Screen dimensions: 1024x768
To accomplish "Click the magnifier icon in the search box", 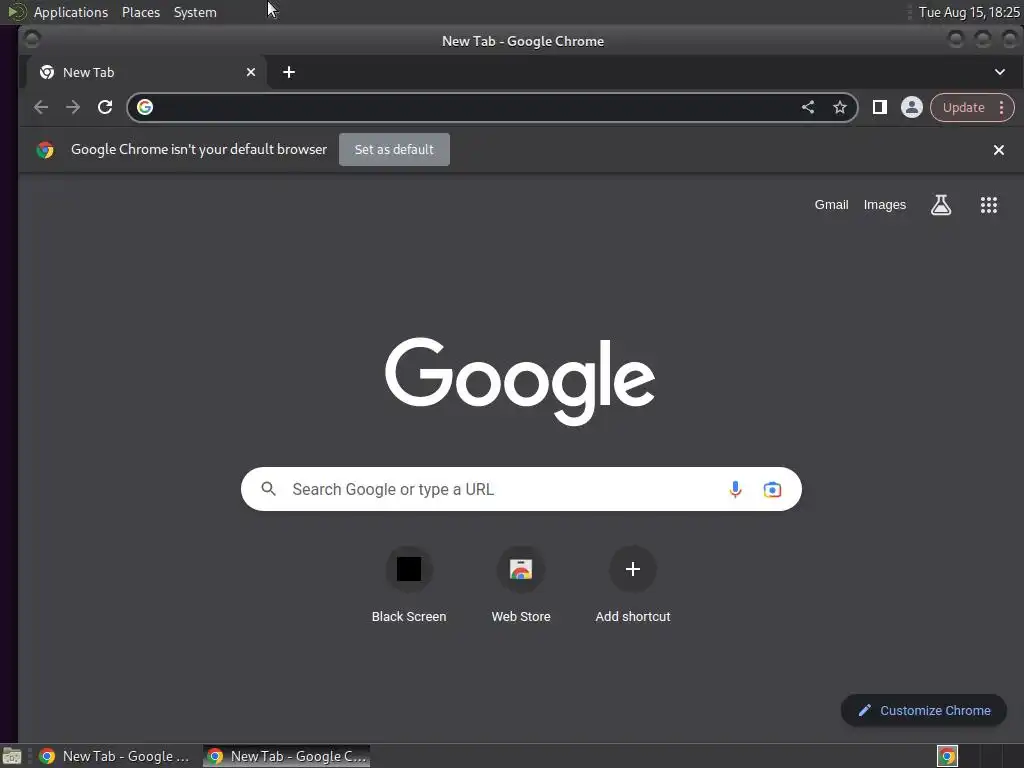I will pyautogui.click(x=268, y=488).
